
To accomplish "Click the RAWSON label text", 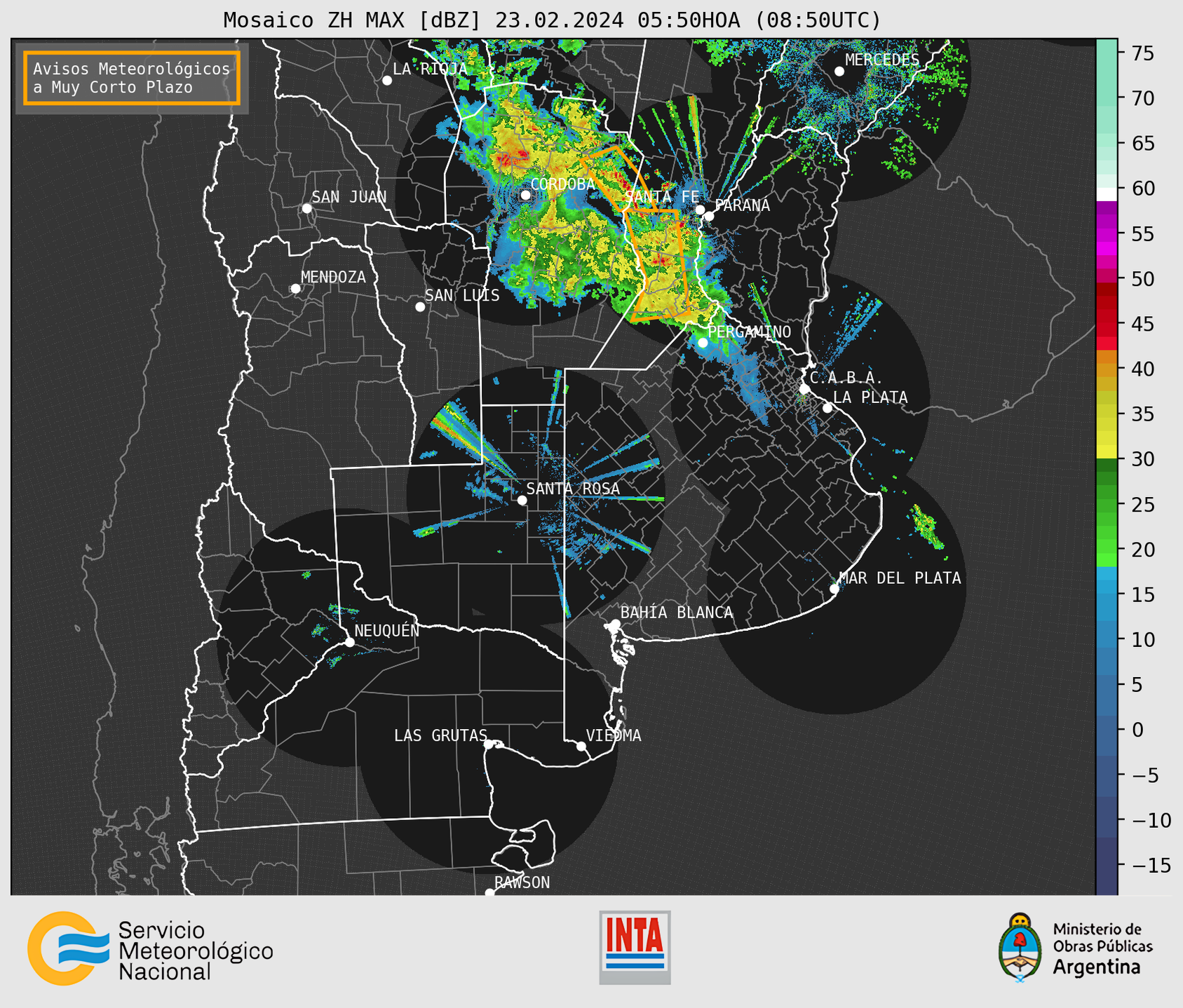I will click(x=522, y=883).
